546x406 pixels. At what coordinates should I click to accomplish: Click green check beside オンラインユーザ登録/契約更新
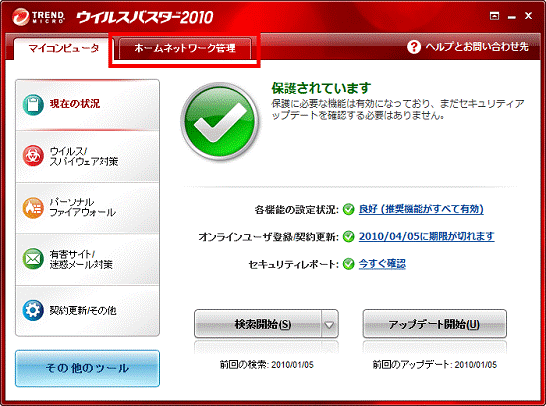pos(348,237)
